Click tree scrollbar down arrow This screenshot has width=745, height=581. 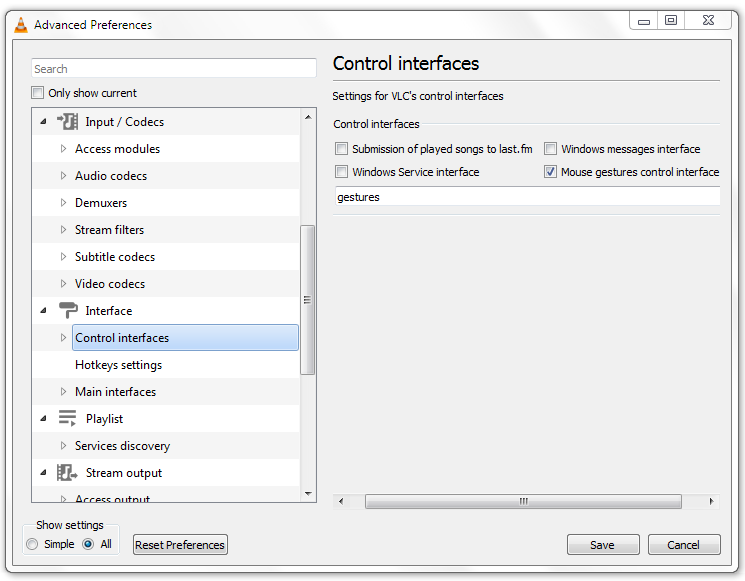pos(308,494)
